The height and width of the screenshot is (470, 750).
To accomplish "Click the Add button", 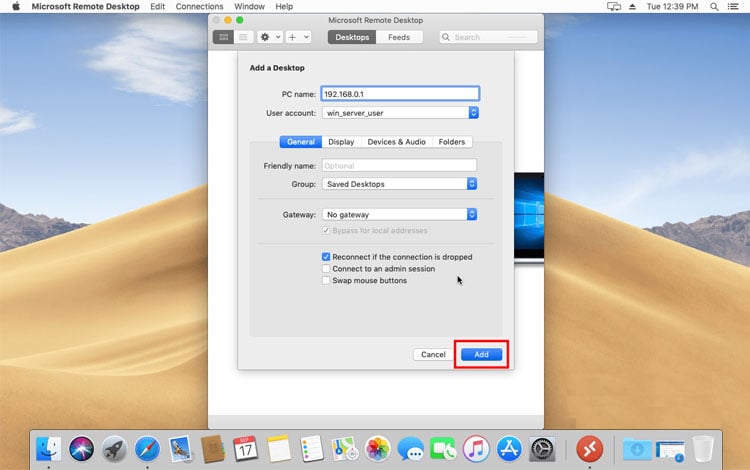I will pos(481,354).
